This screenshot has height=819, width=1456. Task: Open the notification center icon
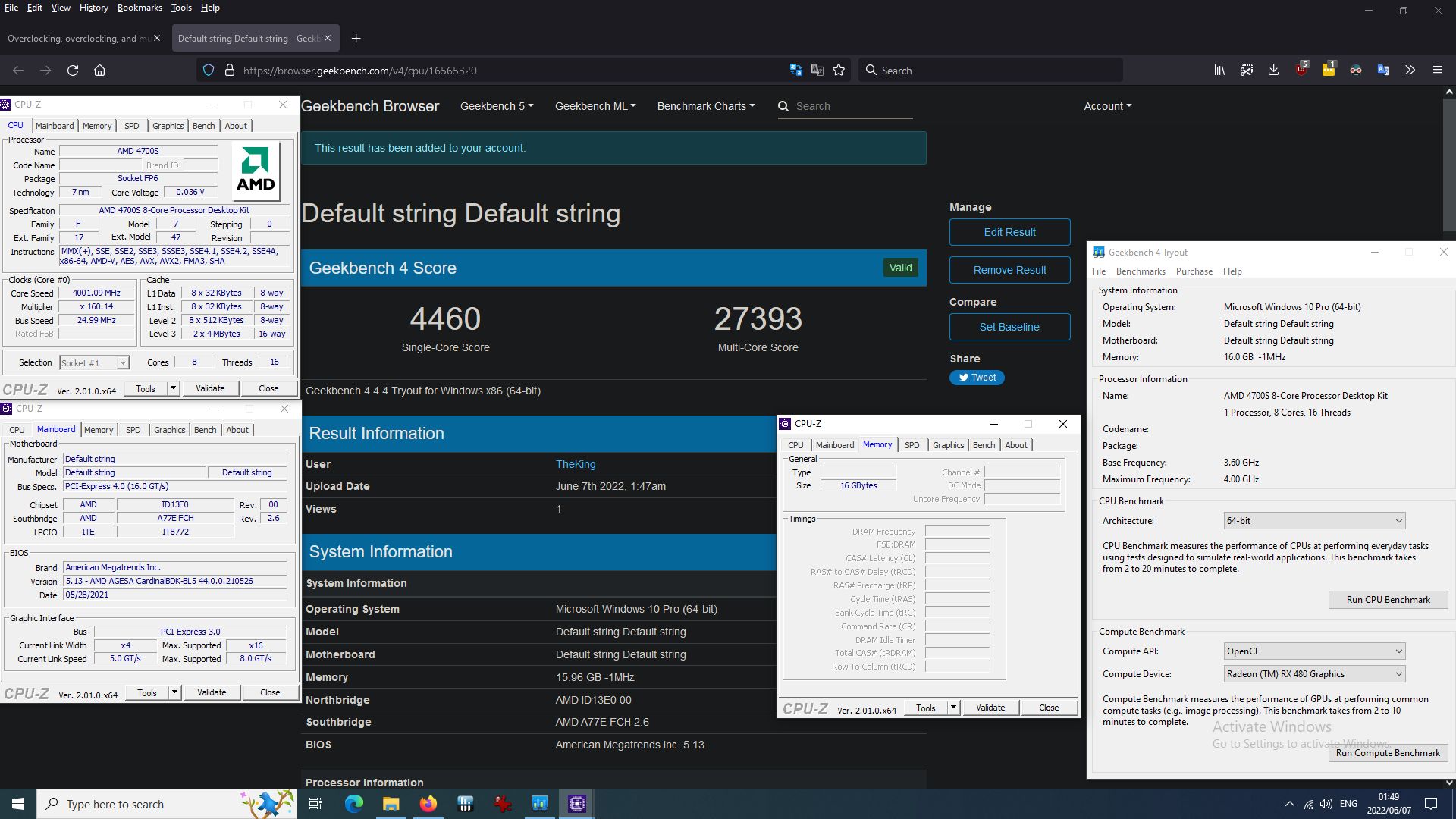(x=1431, y=804)
